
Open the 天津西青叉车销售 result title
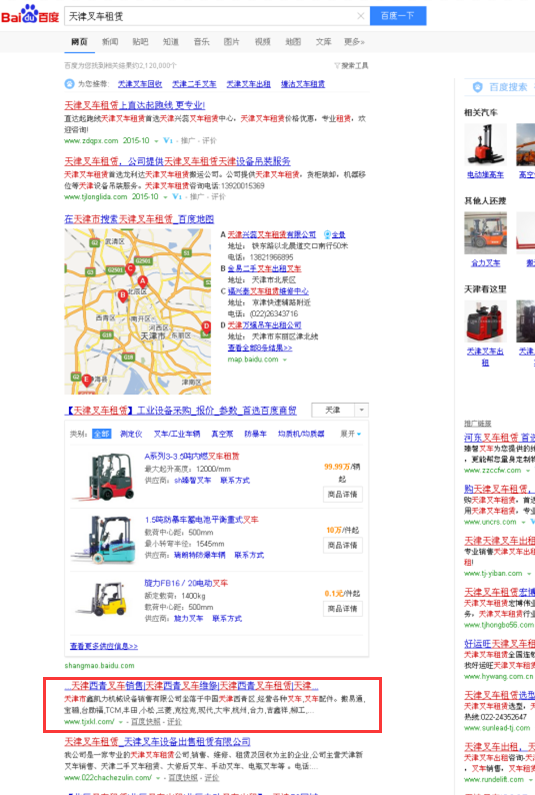point(192,685)
